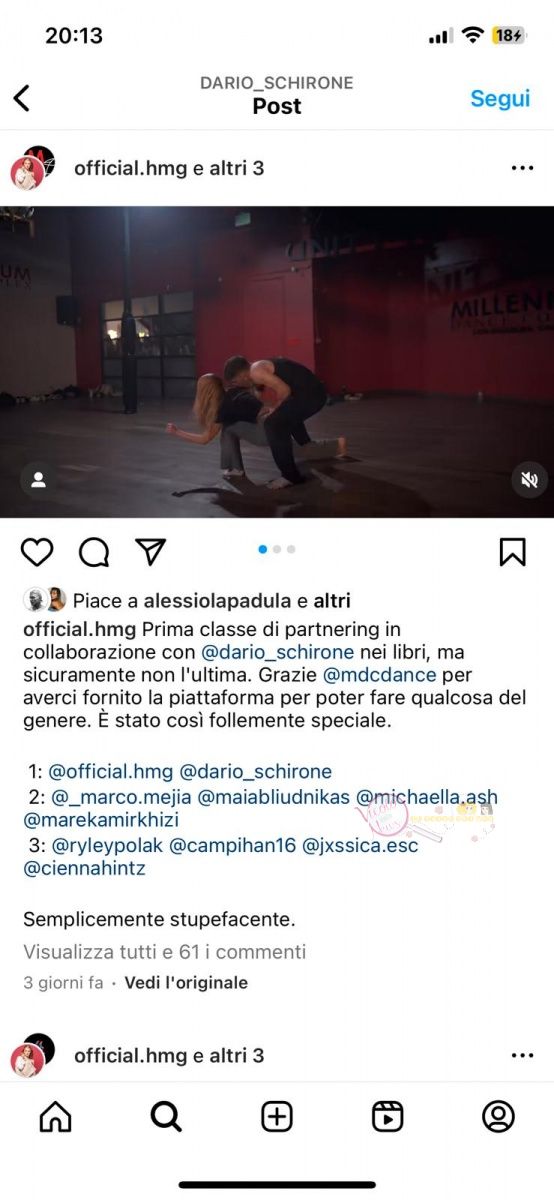Open the Search tab
The width and height of the screenshot is (554, 1200).
tap(166, 1116)
